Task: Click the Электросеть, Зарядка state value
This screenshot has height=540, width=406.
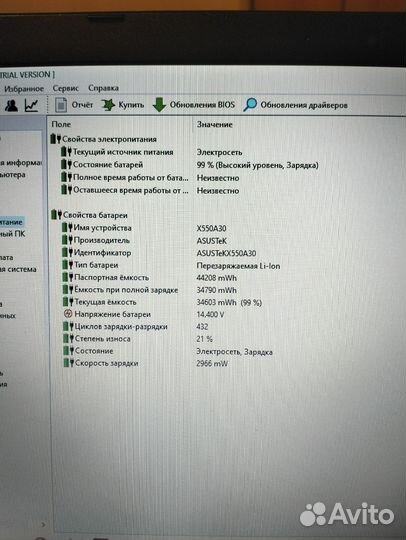Action: (234, 352)
